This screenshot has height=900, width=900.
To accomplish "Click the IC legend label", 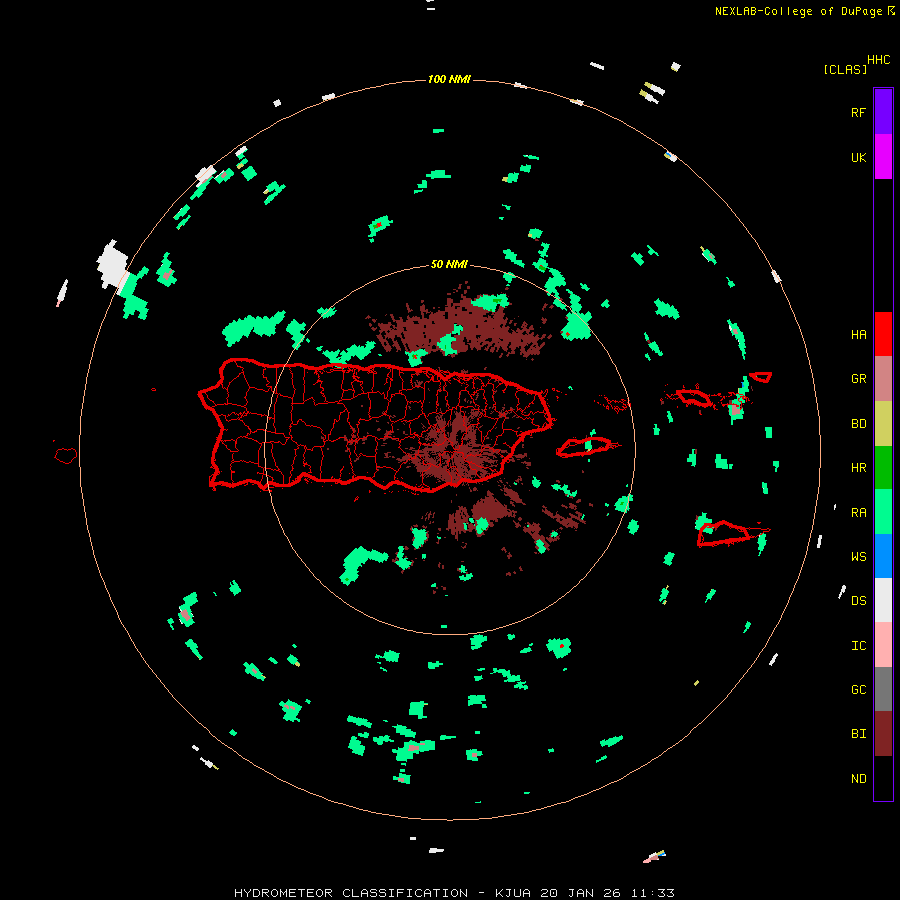I will [x=858, y=646].
